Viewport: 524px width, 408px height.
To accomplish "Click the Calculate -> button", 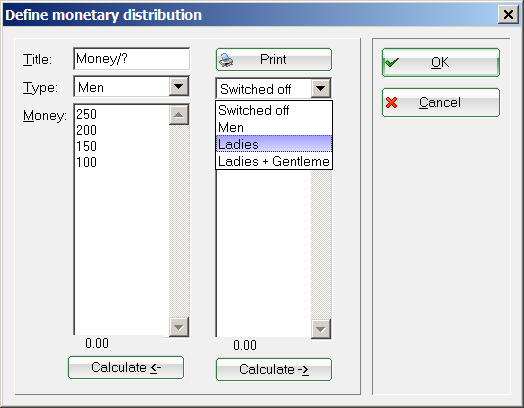I will coord(274,370).
